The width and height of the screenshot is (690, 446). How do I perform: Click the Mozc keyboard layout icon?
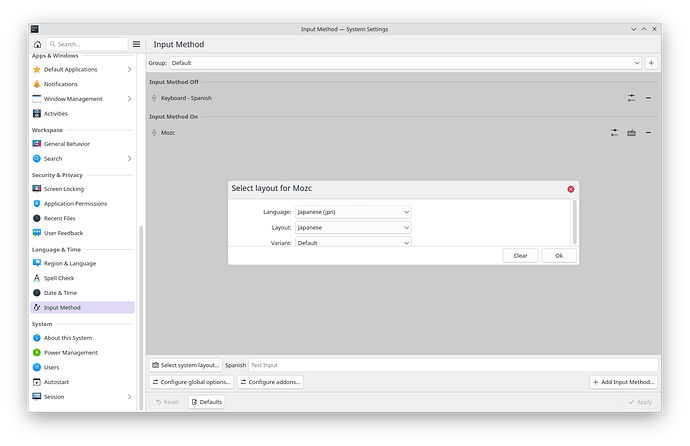[631, 132]
